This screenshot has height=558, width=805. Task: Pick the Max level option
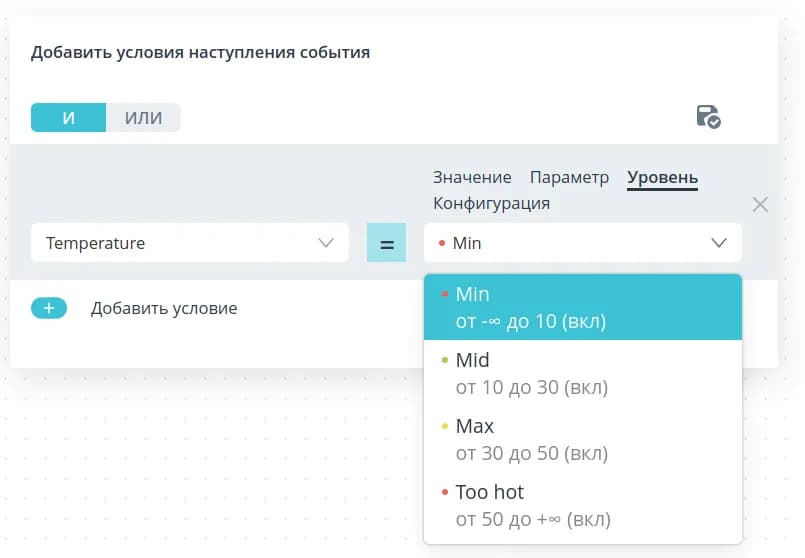click(582, 439)
